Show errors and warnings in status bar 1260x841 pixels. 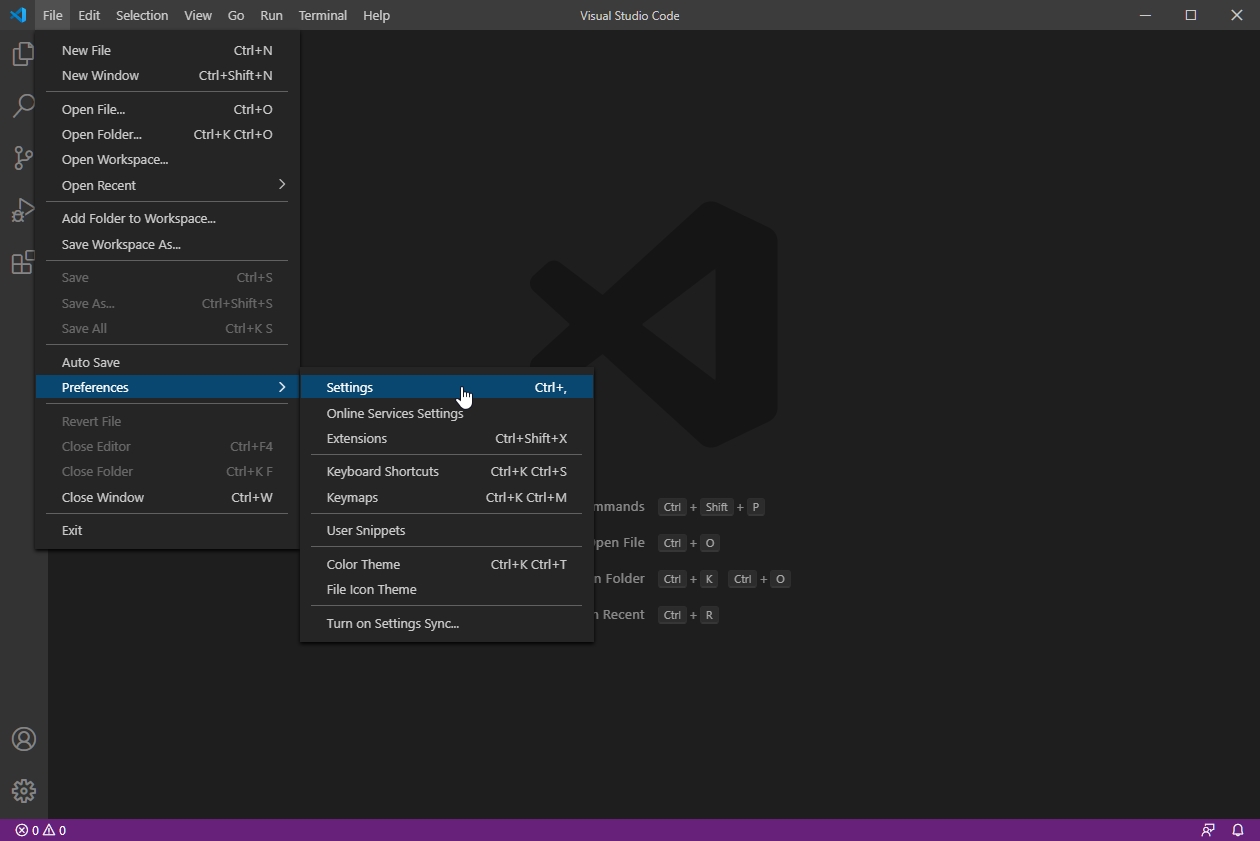tap(41, 830)
